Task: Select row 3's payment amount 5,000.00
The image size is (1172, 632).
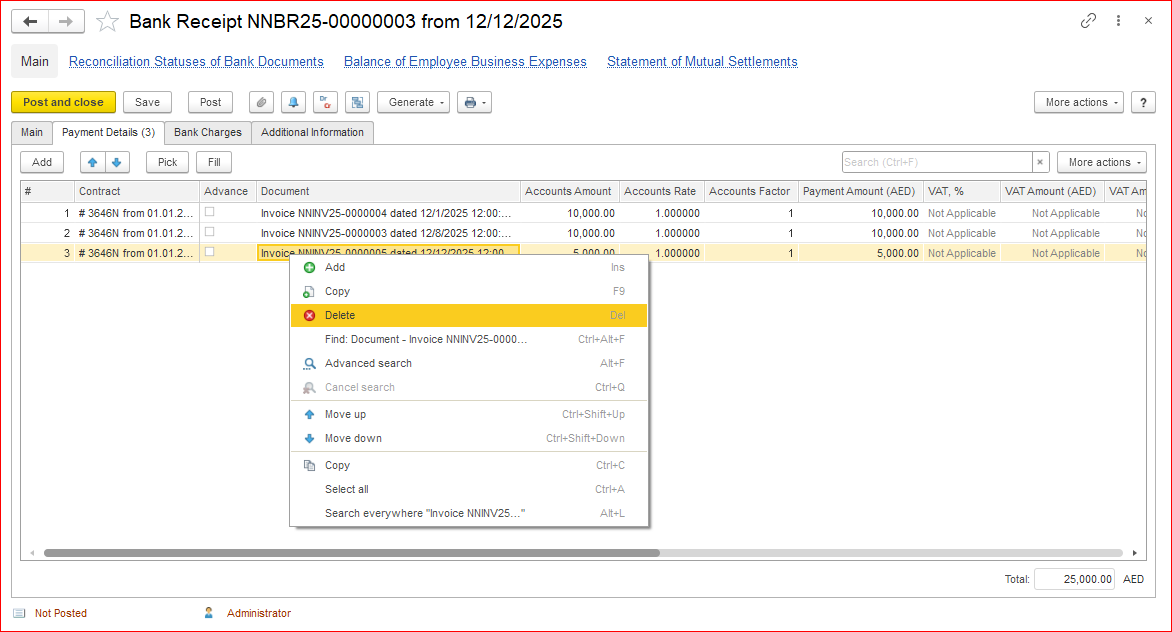Action: pos(860,253)
